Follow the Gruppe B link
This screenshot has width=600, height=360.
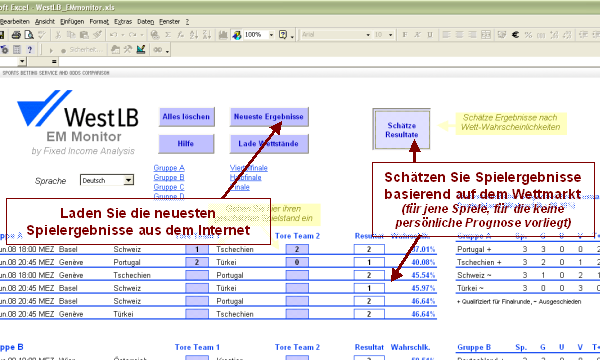click(x=169, y=178)
